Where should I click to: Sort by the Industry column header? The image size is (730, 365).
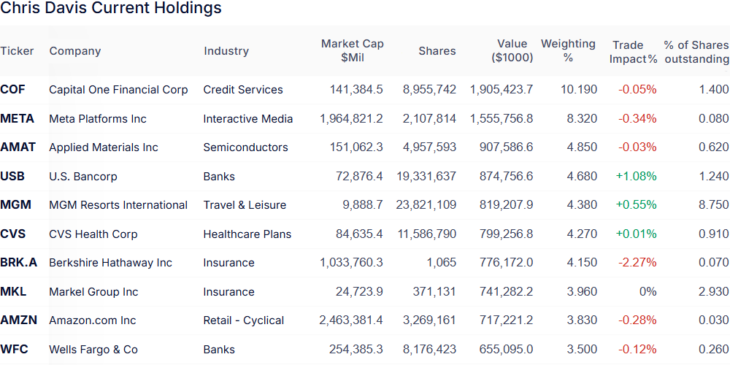point(226,51)
